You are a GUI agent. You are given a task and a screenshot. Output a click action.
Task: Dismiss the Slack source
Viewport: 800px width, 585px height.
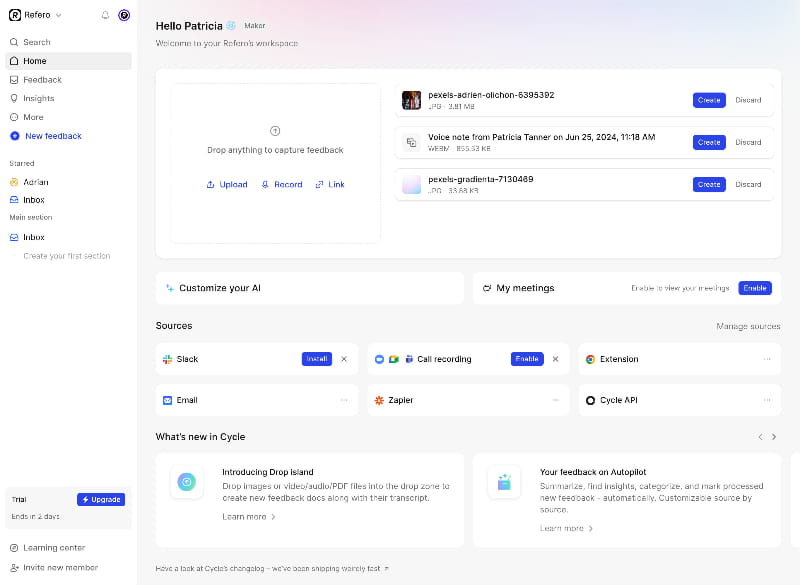click(x=344, y=358)
